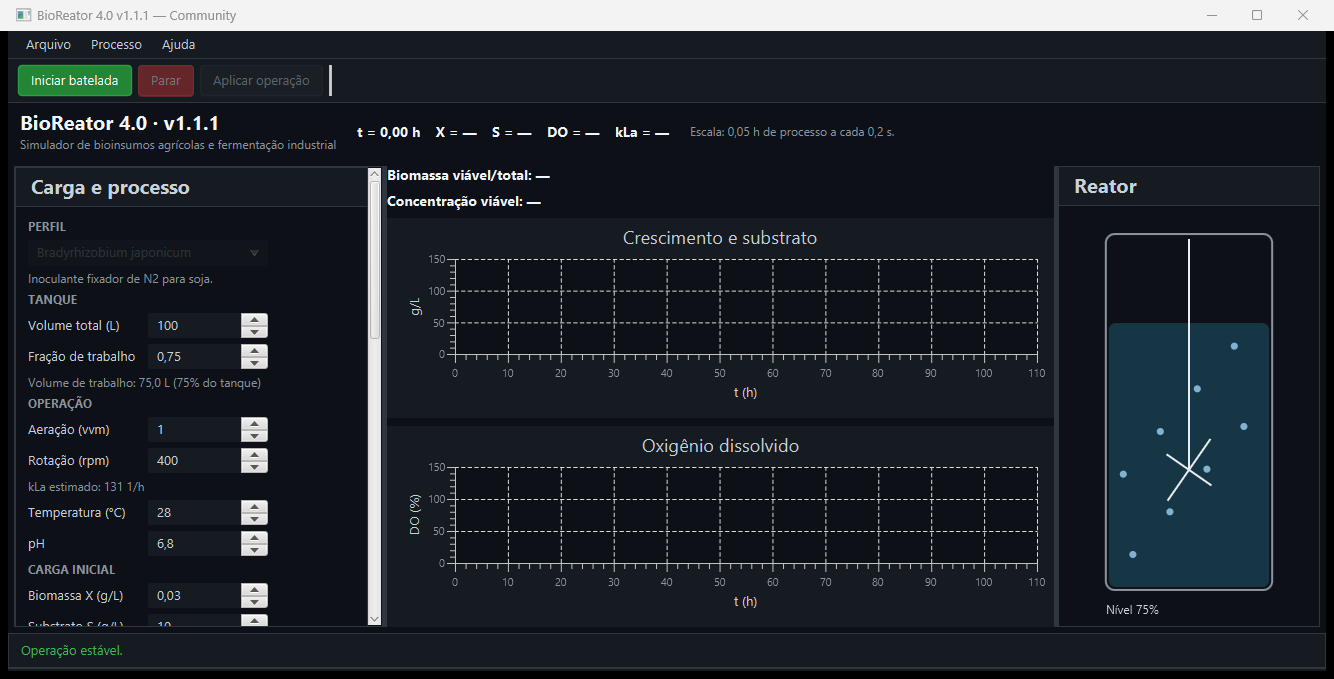Open the Processo menu

(x=116, y=45)
